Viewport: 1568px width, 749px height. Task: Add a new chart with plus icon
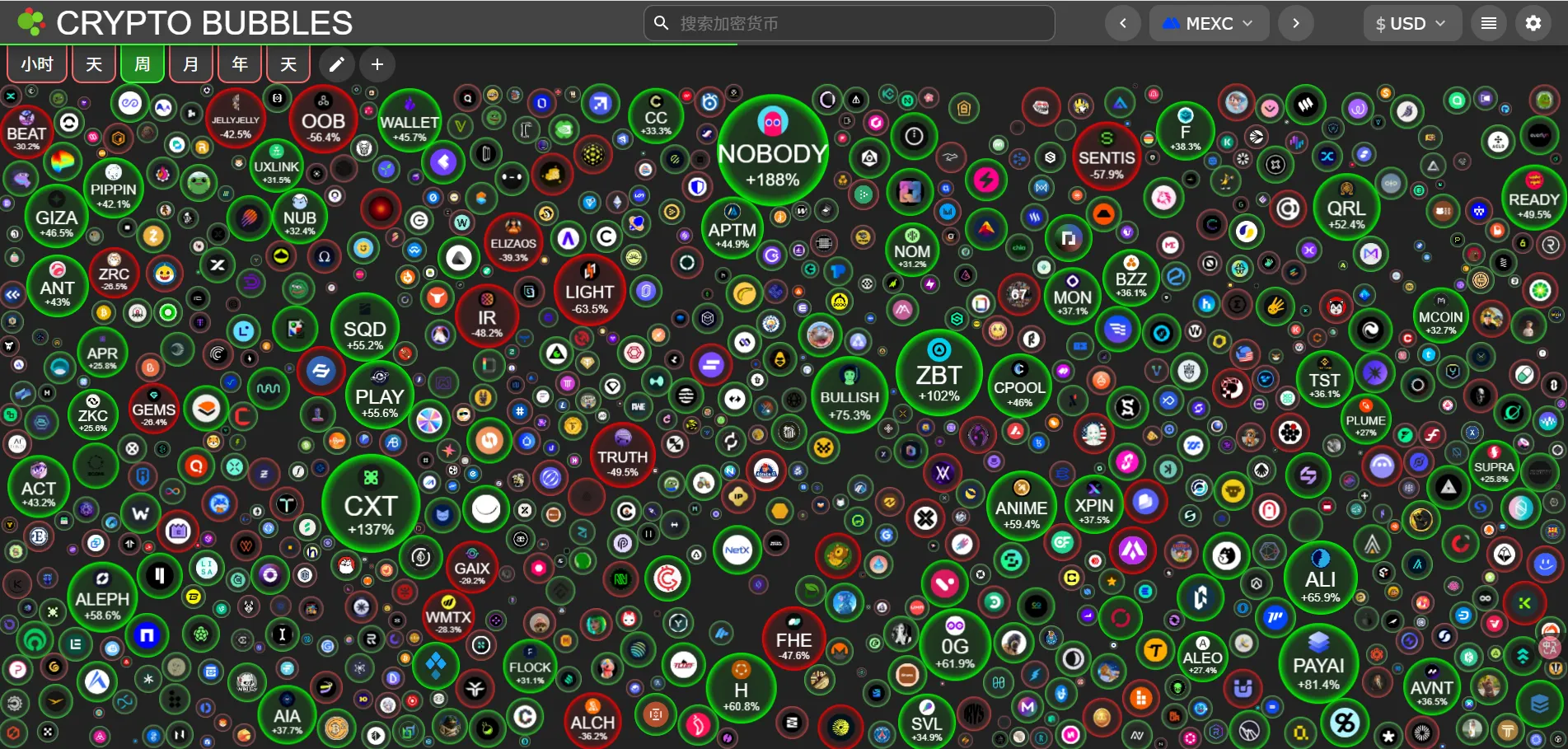(x=377, y=64)
